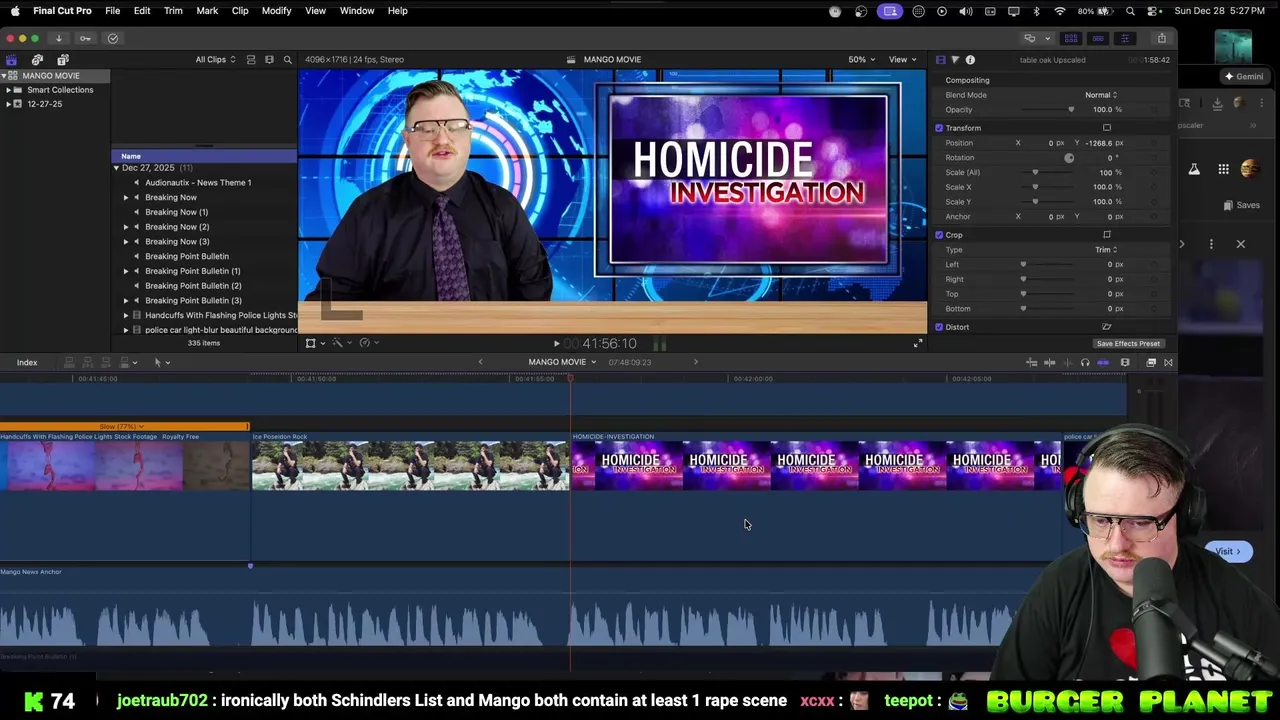Open Effects browser icon in timeline
The width and height of the screenshot is (1280, 720).
coord(1151,362)
